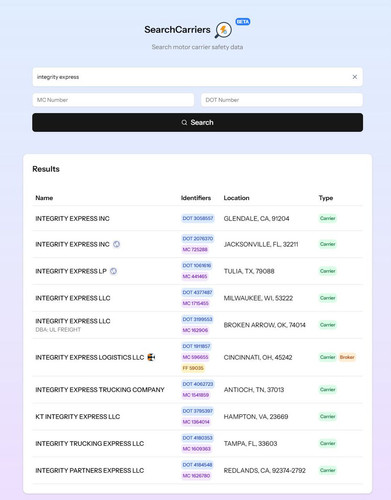Click the black Search button
The height and width of the screenshot is (500, 391).
click(x=197, y=122)
